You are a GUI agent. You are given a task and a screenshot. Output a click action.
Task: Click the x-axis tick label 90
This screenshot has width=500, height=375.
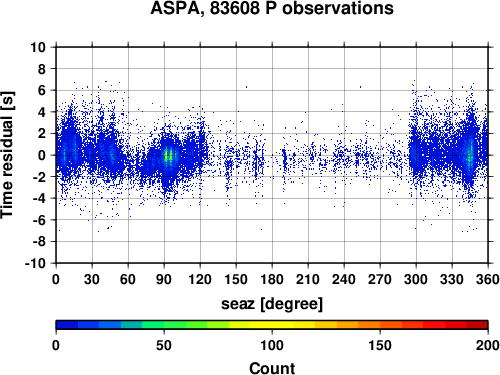click(x=164, y=279)
